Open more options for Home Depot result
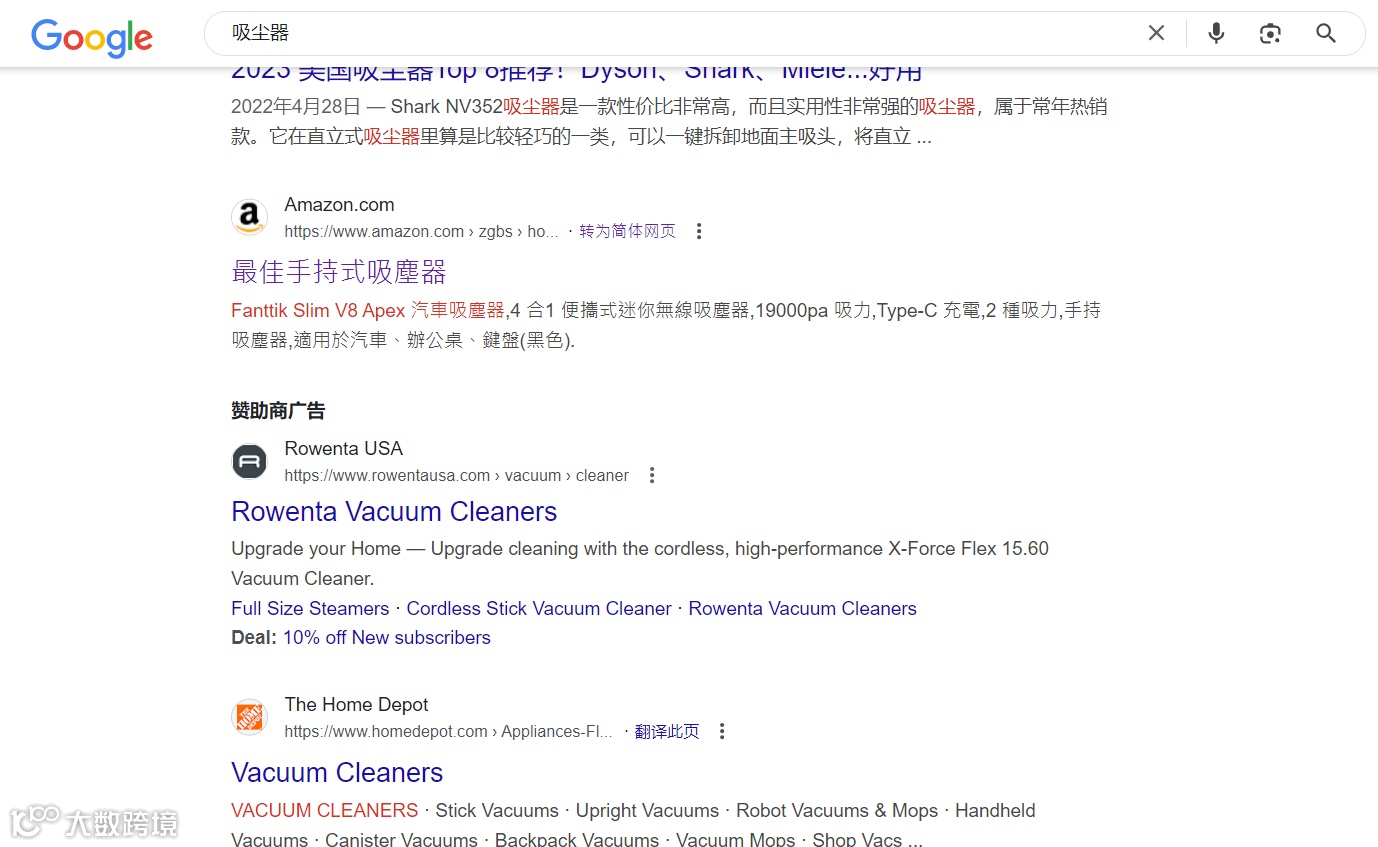This screenshot has height=847, width=1378. coord(722,731)
